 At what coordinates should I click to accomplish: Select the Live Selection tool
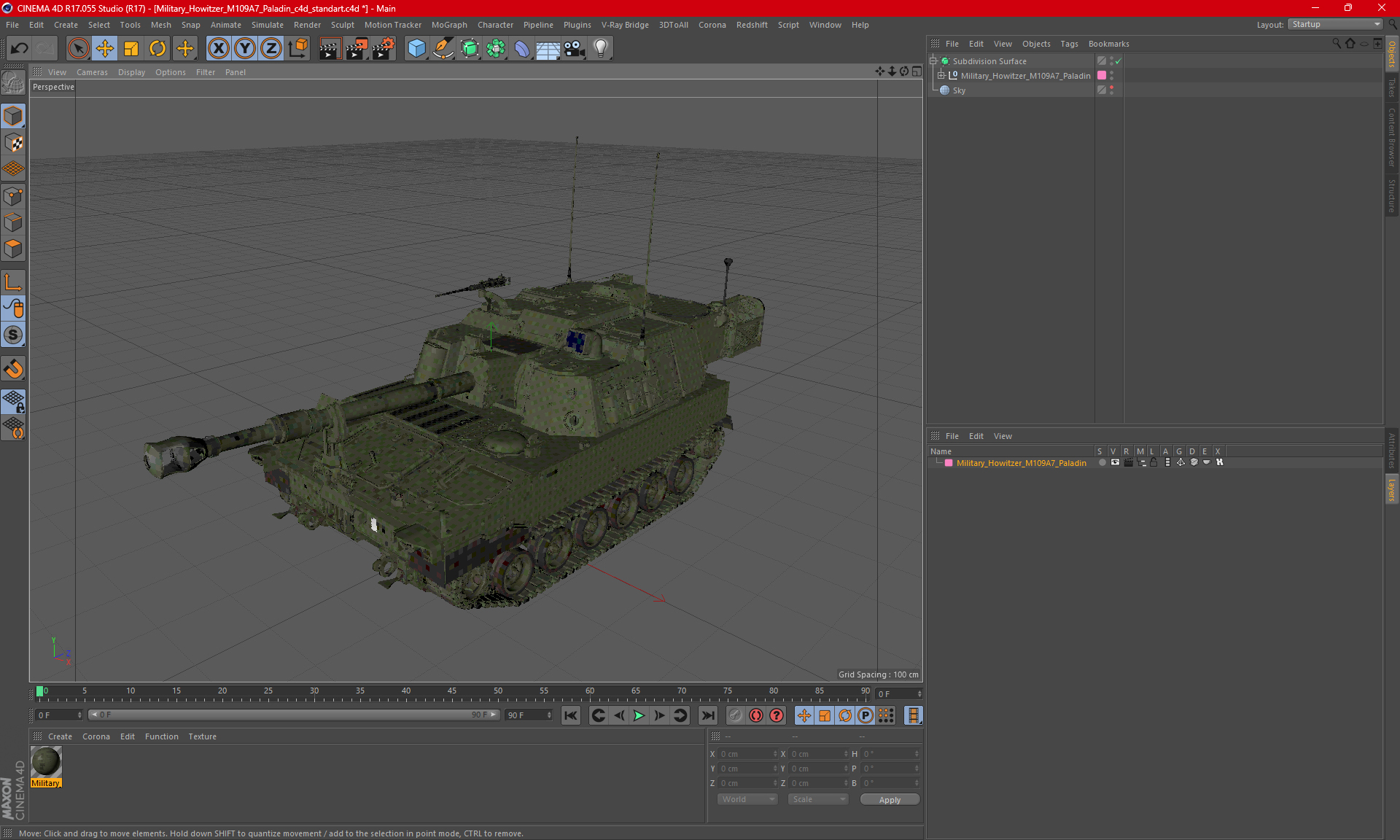click(x=78, y=48)
